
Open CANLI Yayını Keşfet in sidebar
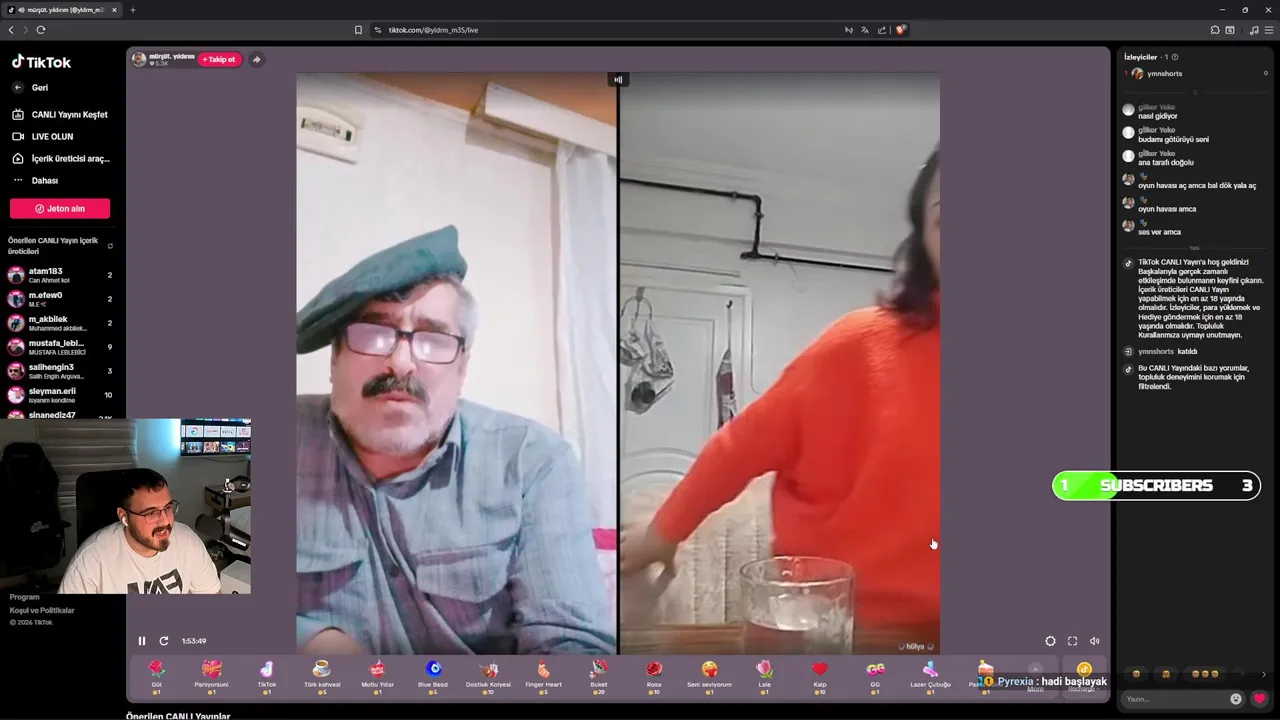(60, 114)
